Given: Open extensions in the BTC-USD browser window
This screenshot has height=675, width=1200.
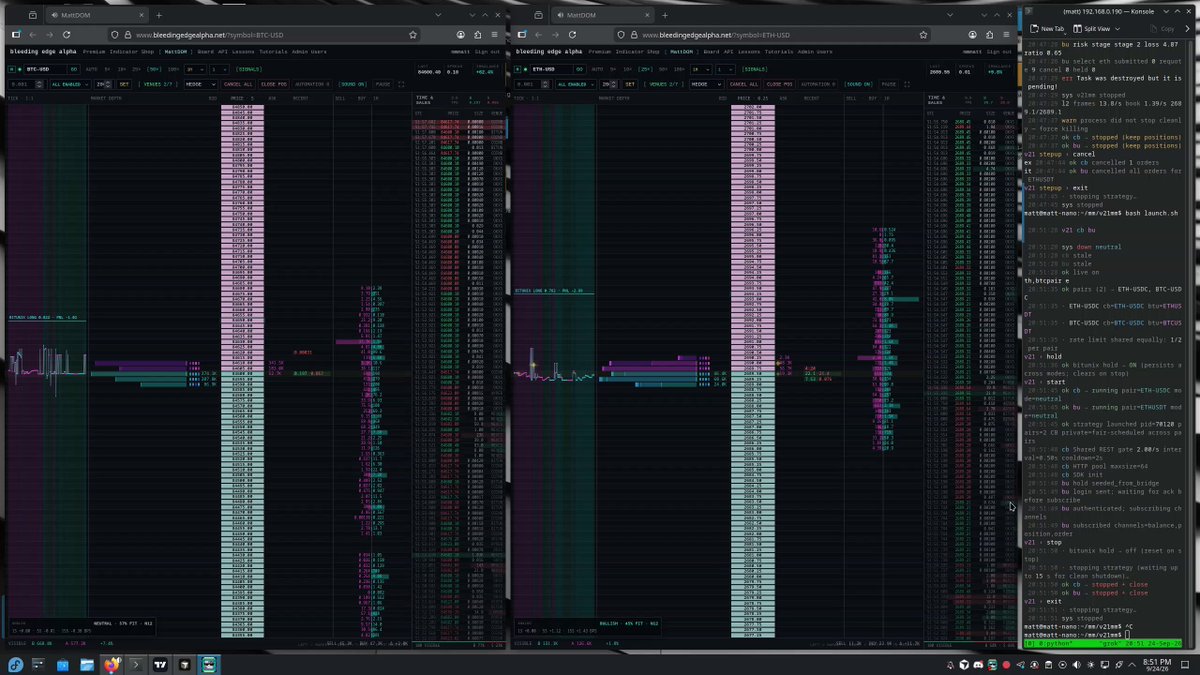Looking at the screenshot, I should (478, 34).
